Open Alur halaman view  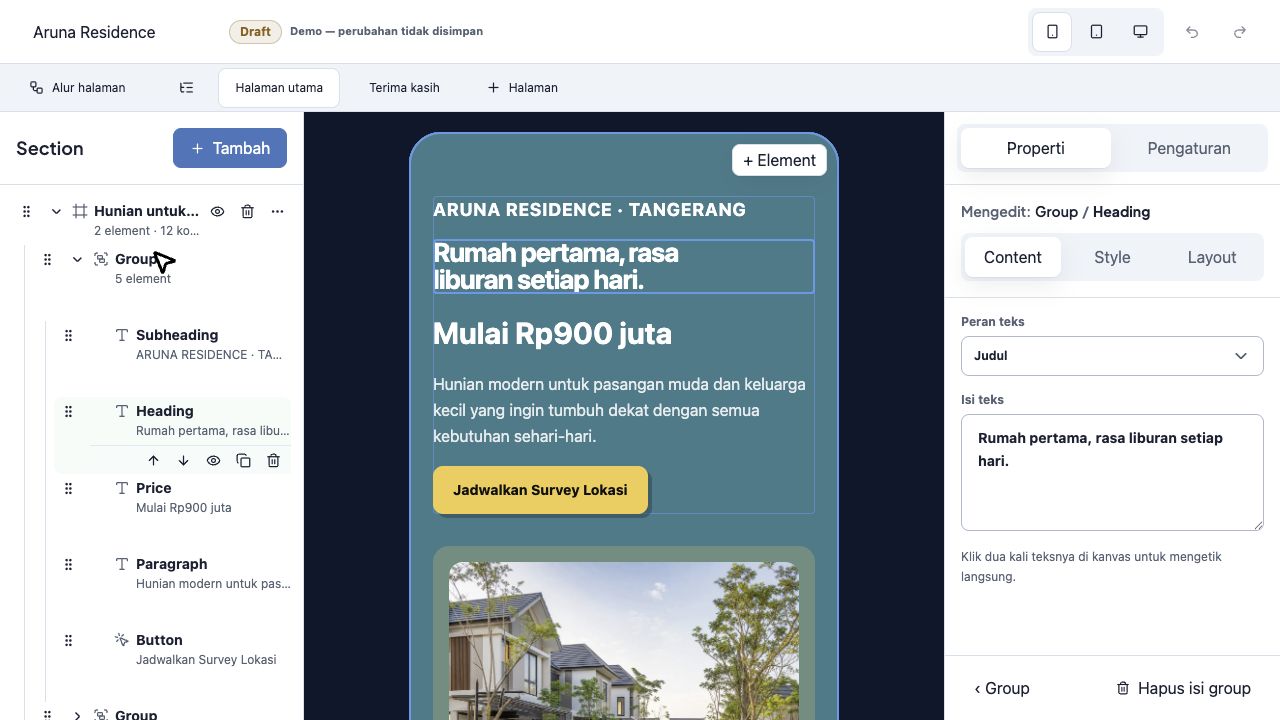(77, 88)
